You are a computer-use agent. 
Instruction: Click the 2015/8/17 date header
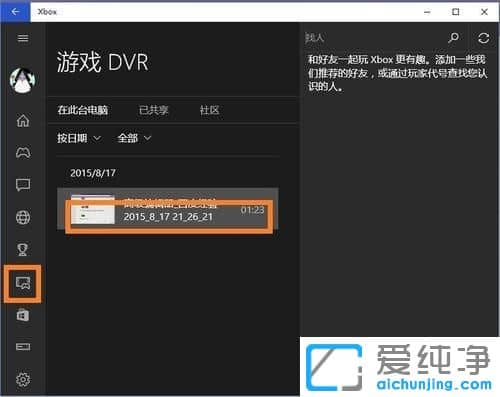(x=93, y=173)
